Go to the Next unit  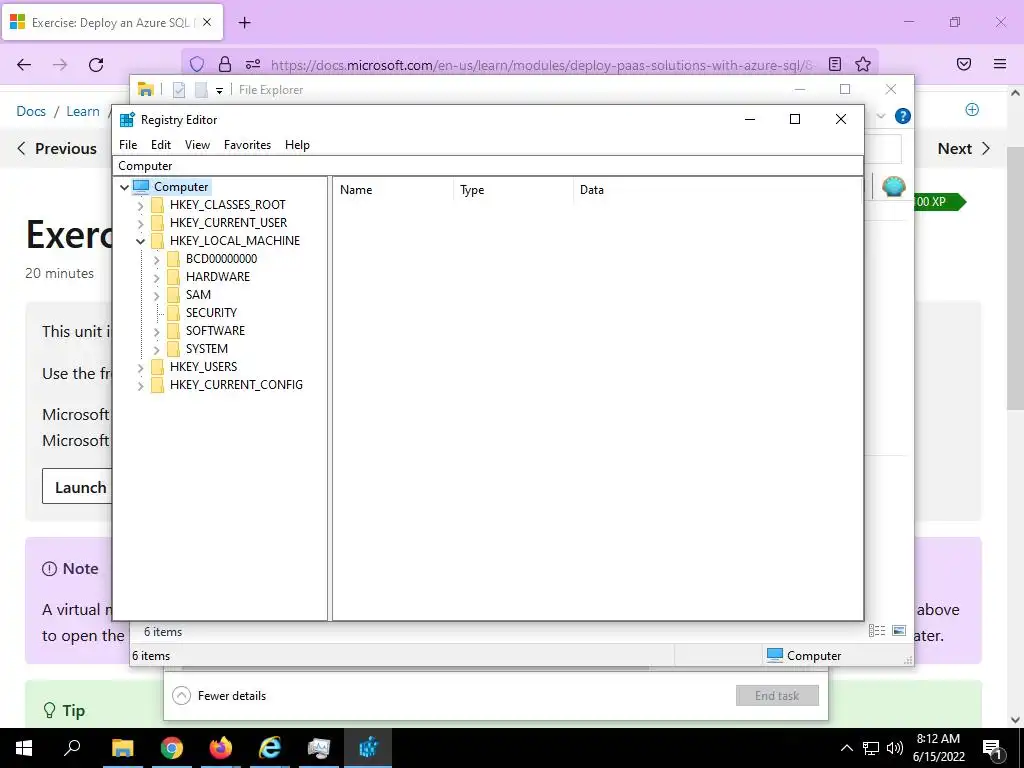pos(964,149)
